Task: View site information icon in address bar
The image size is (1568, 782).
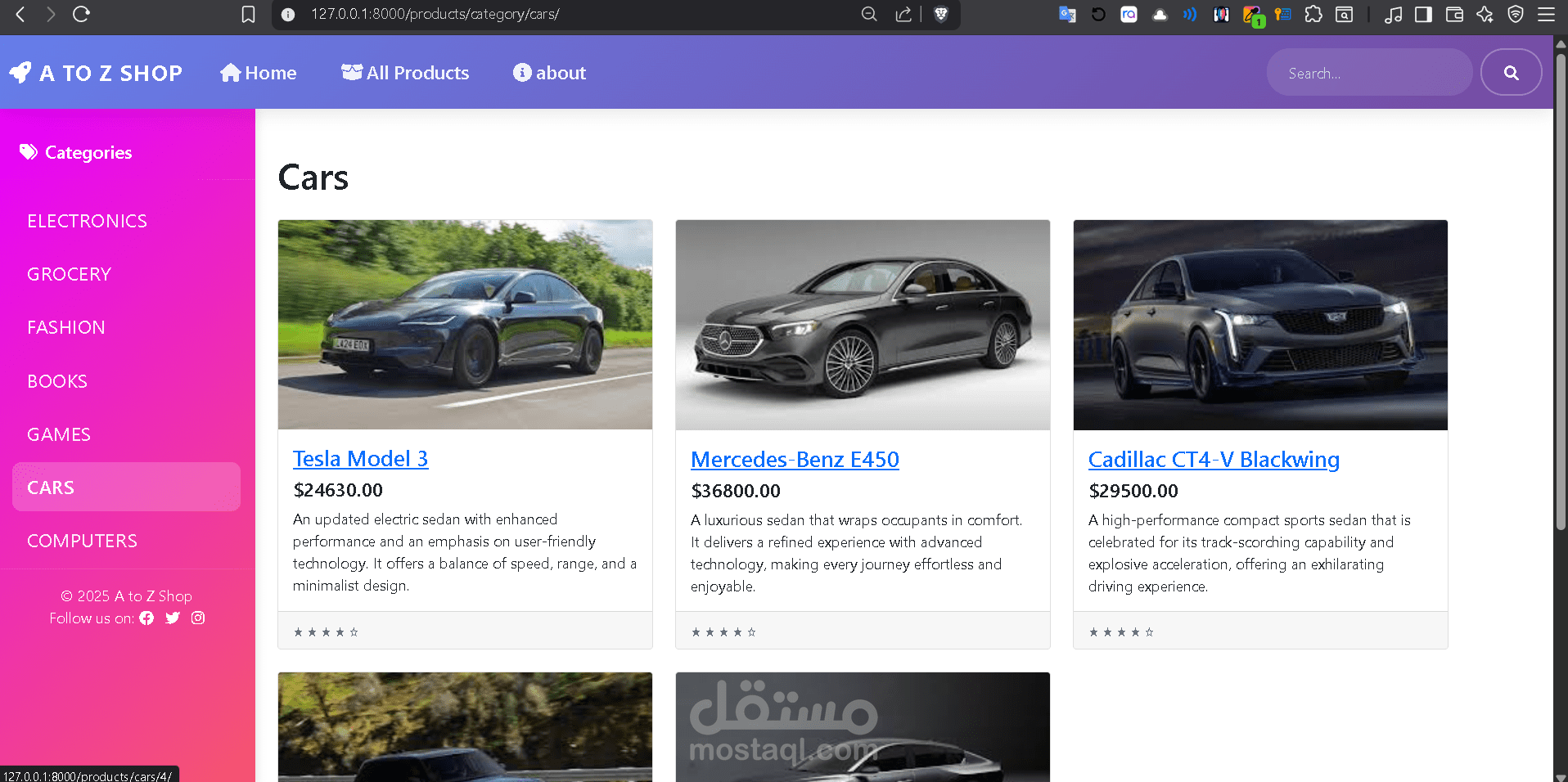Action: [288, 14]
